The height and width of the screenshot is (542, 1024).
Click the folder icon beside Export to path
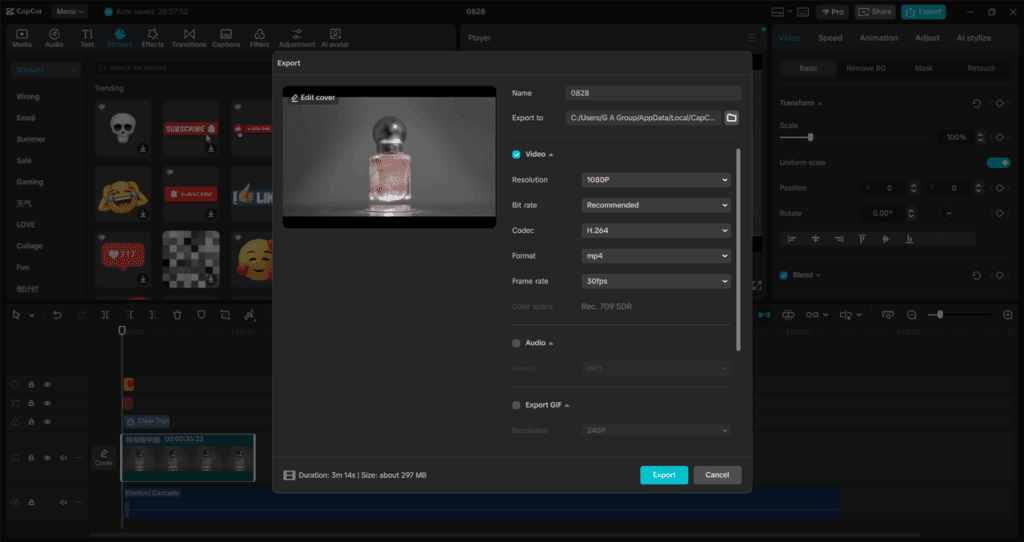[x=731, y=118]
